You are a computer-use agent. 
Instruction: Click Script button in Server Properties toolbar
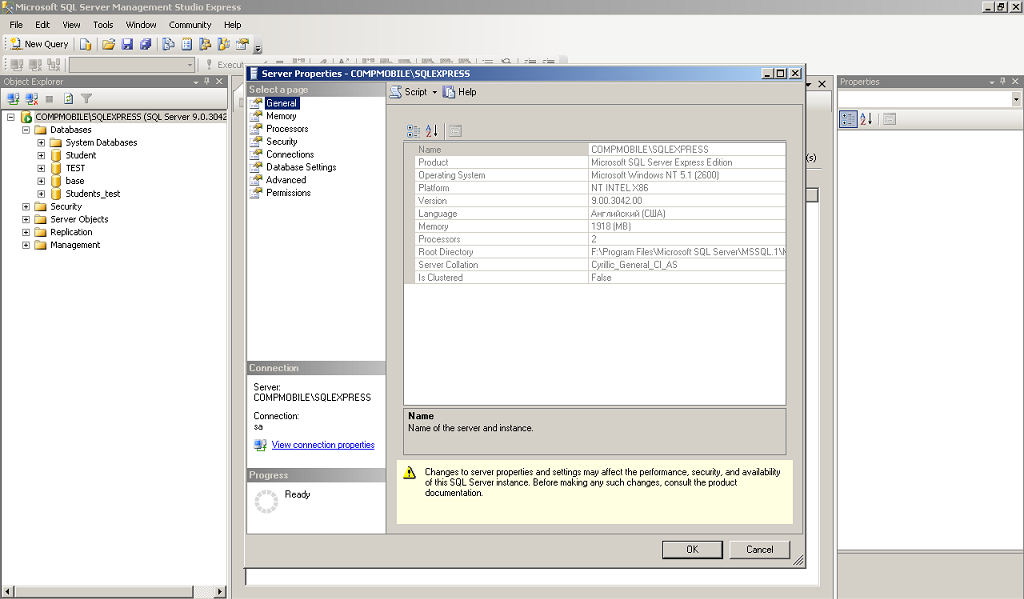[x=409, y=92]
